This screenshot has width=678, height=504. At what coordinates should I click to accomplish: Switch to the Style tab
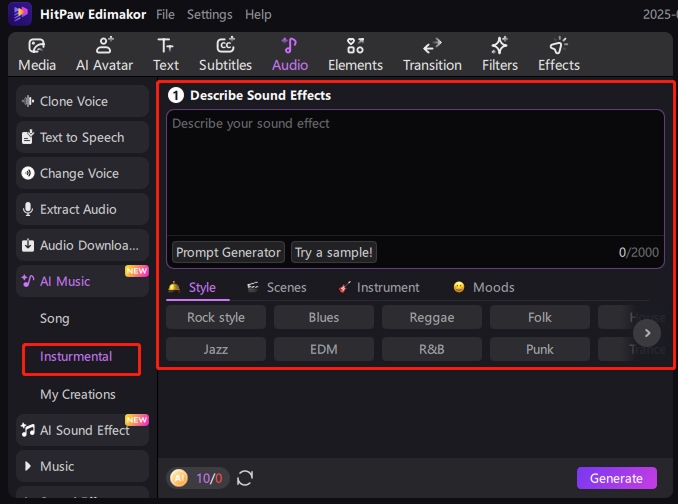coord(198,287)
